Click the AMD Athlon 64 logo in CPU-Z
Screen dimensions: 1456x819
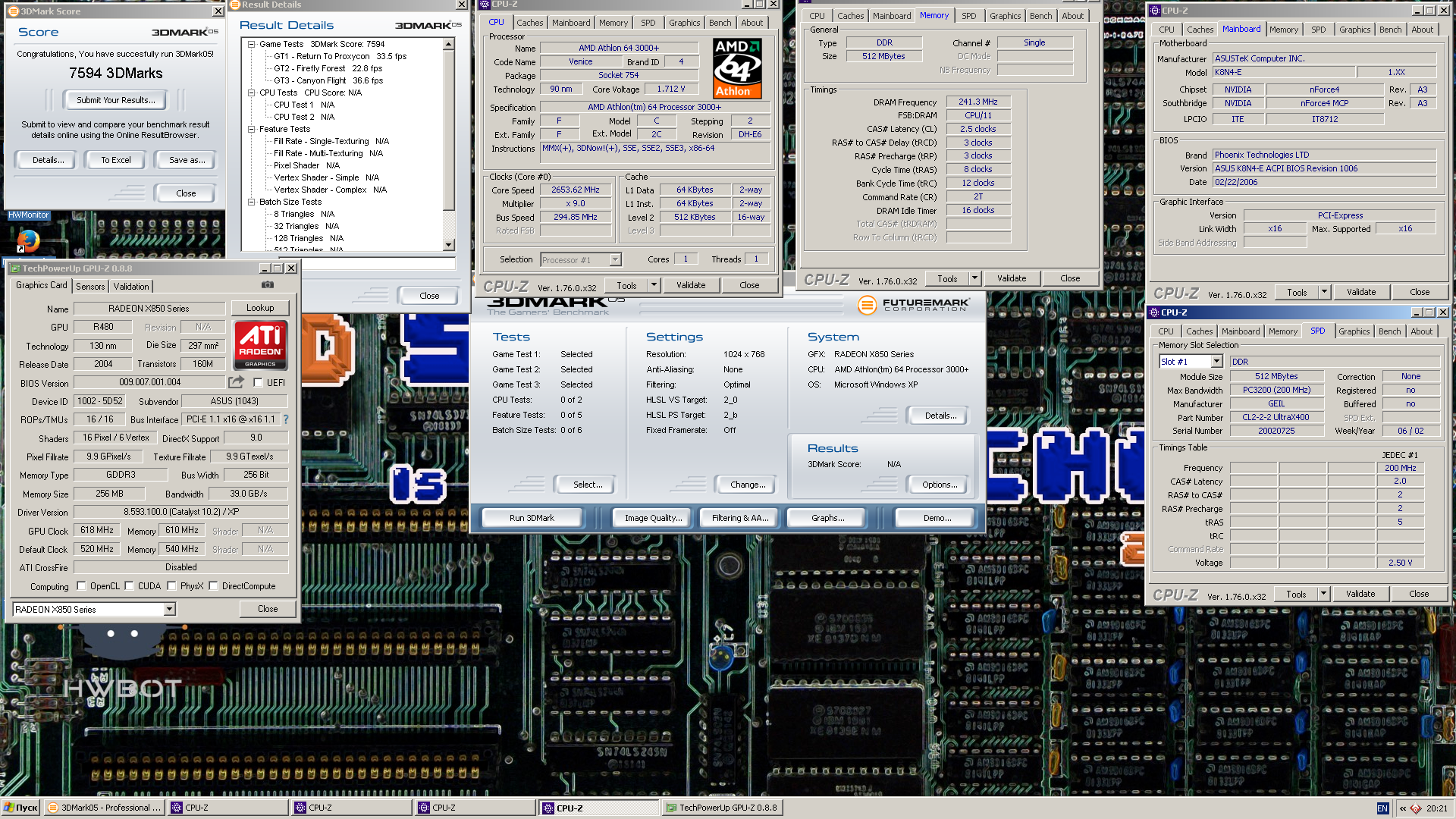[737, 68]
